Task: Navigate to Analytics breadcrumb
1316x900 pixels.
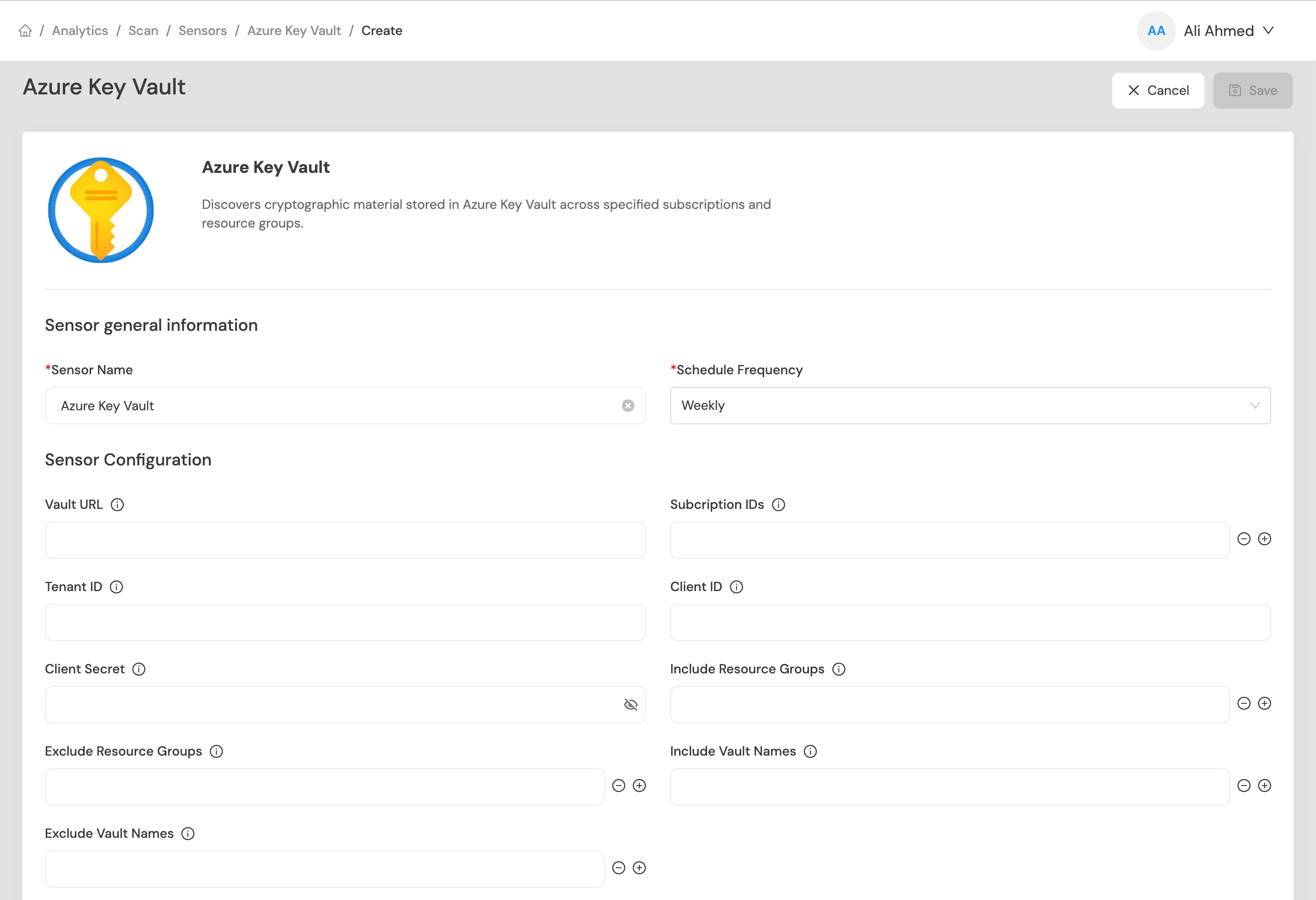Action: click(x=80, y=30)
